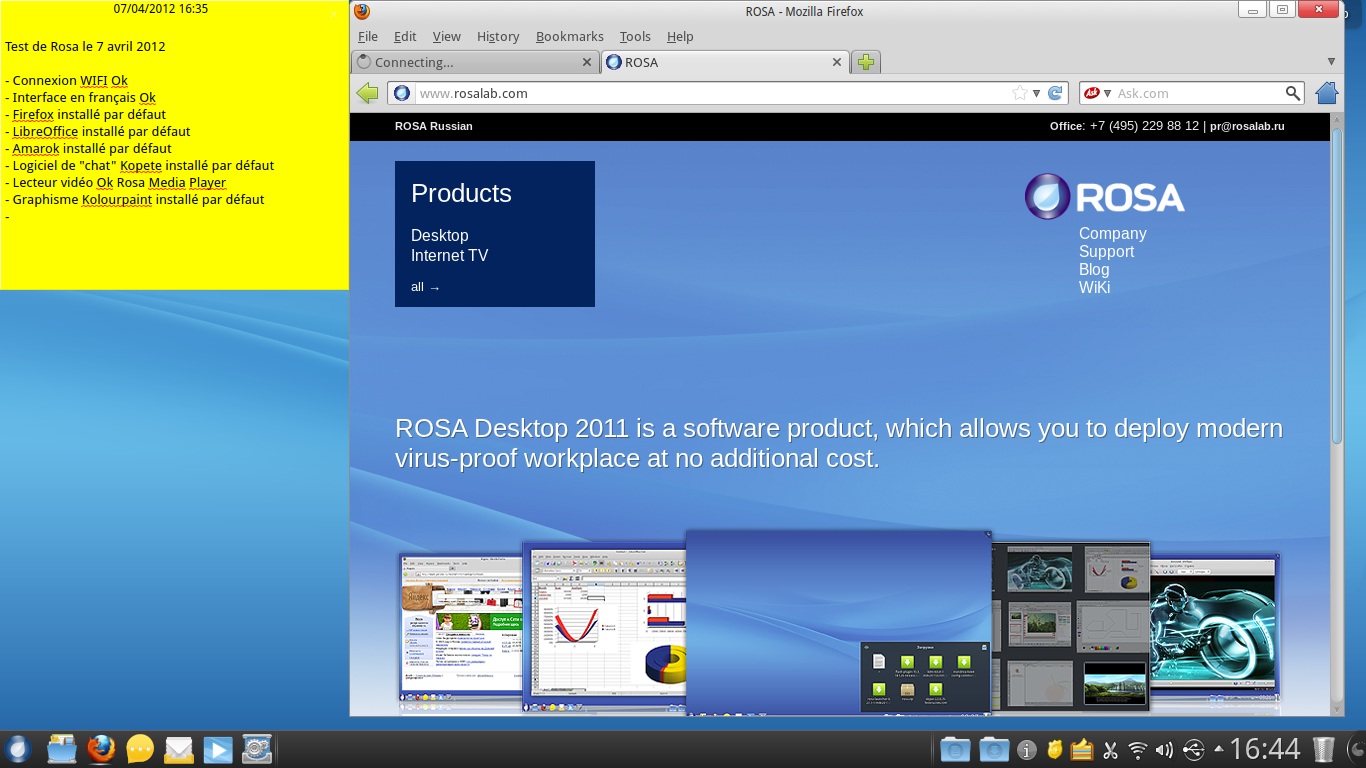Open the yellow notes tray icon
1366x768 pixels.
[x=1081, y=749]
